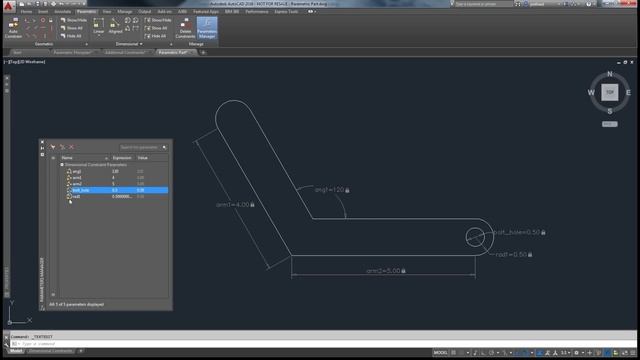Screen dimensions: 640x360
Task: Click Hide All in Dimensional panel
Action: point(156,36)
